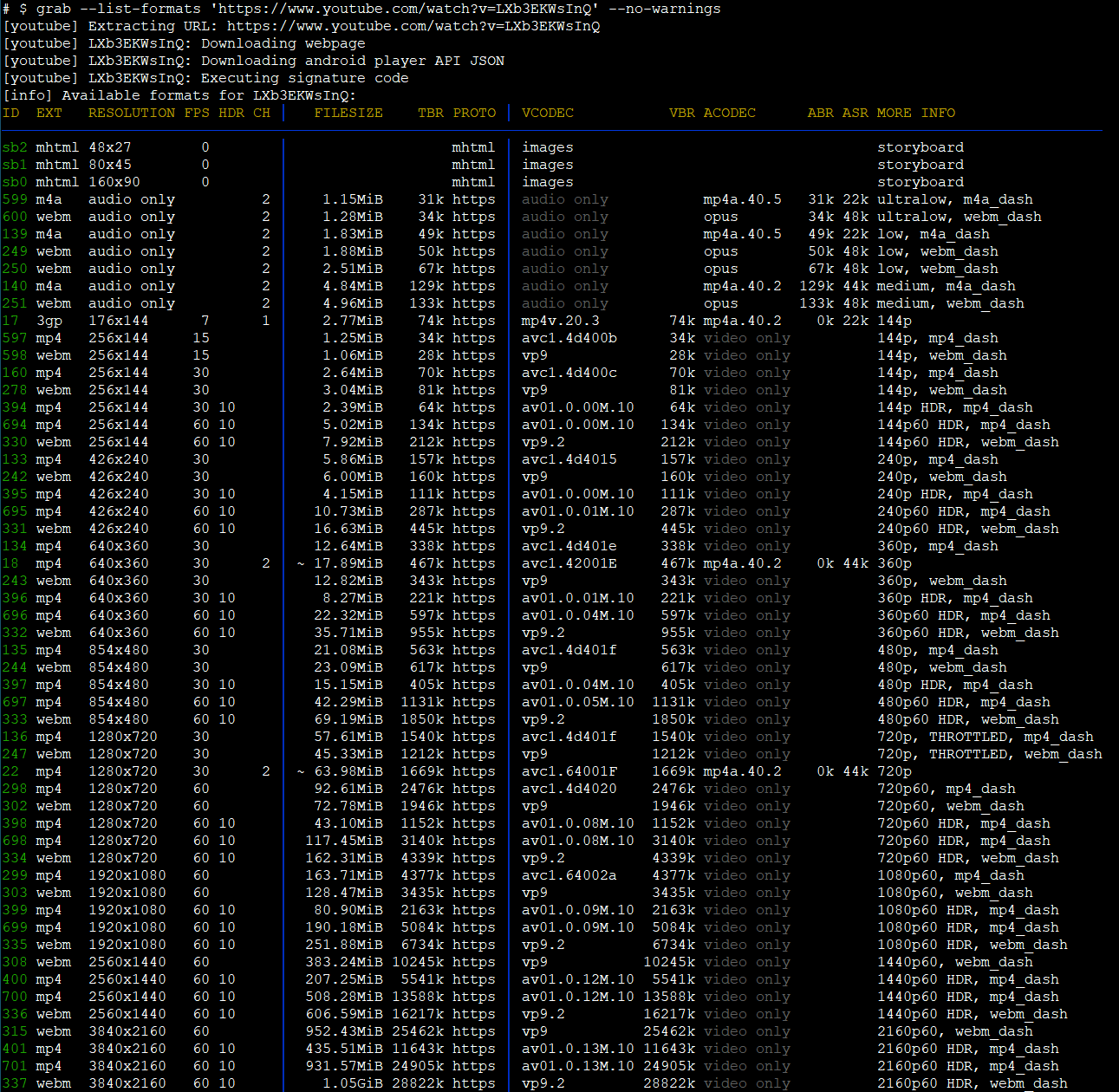Select format ID 18
This screenshot has height=1092, width=1119.
10,563
